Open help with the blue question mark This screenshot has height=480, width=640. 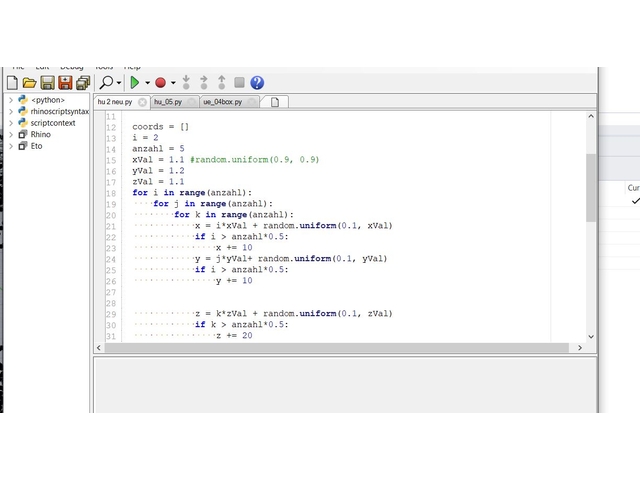click(257, 83)
